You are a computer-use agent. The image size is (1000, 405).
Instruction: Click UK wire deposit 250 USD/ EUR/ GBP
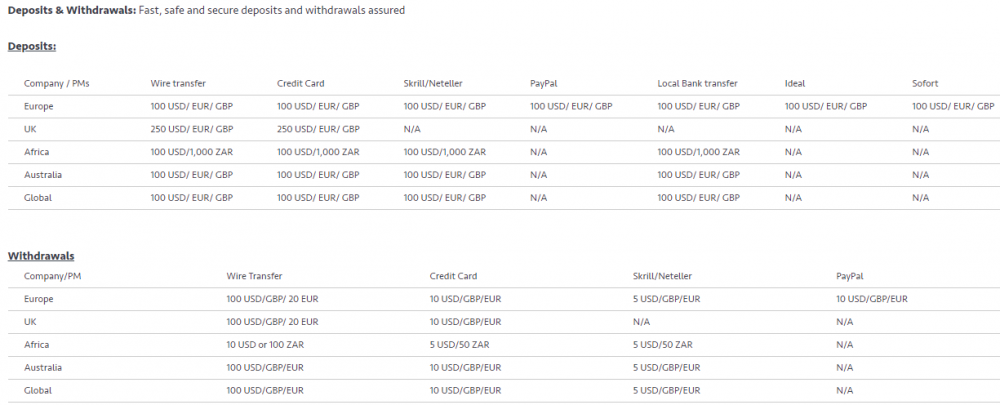pyautogui.click(x=192, y=129)
